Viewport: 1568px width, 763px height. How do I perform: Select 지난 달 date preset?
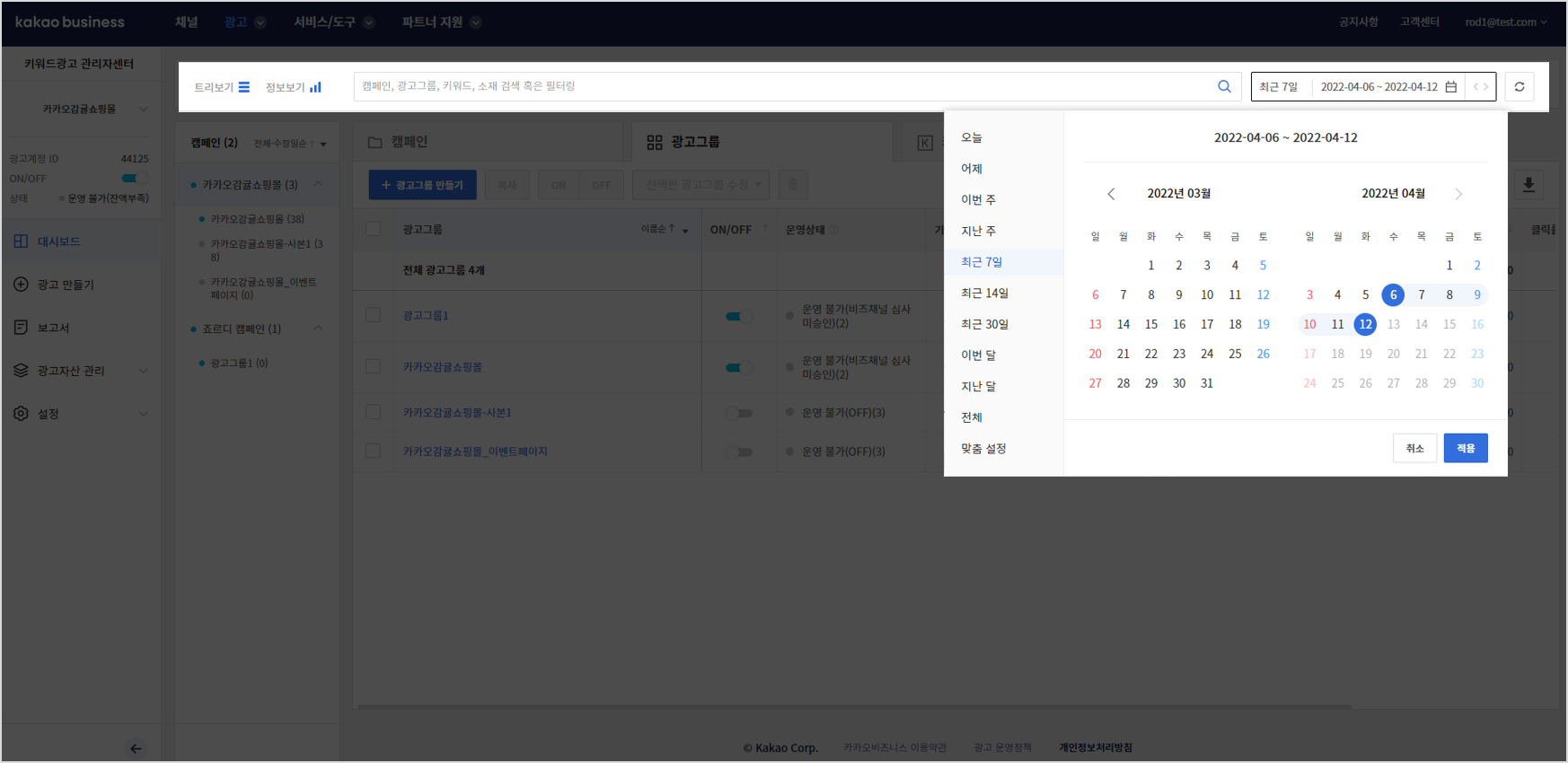pyautogui.click(x=978, y=386)
